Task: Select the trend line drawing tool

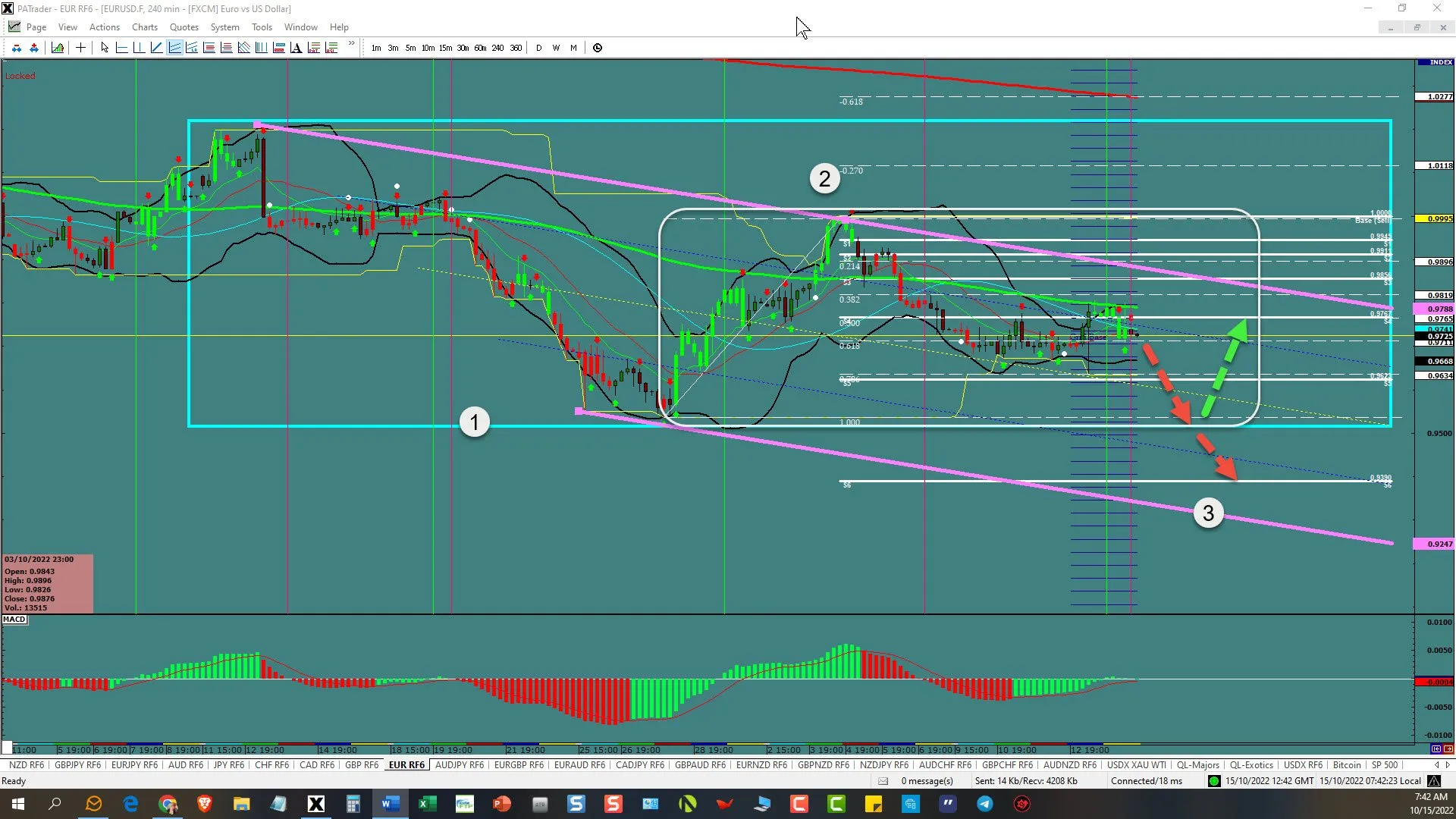Action: point(156,48)
